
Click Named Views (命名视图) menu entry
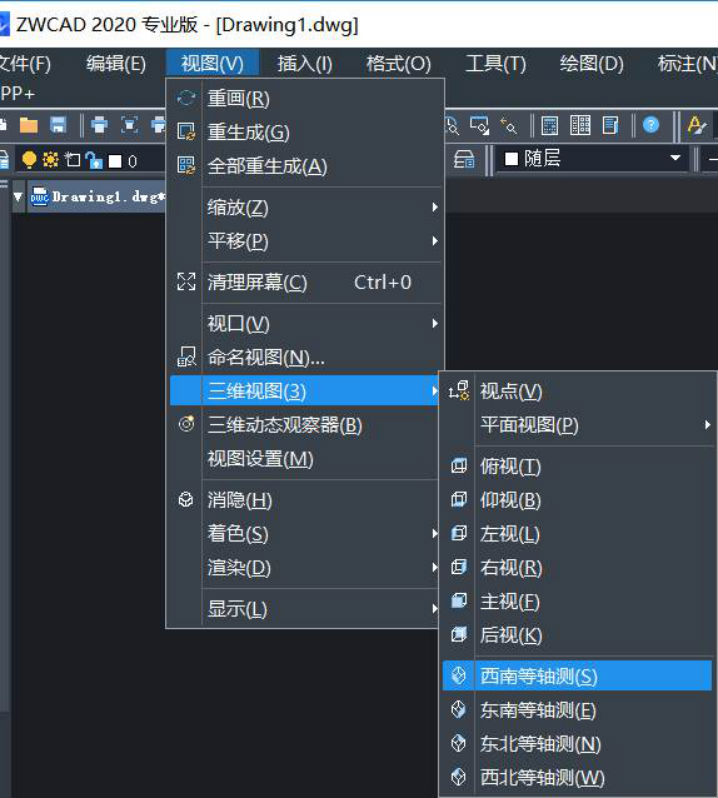coord(266,357)
